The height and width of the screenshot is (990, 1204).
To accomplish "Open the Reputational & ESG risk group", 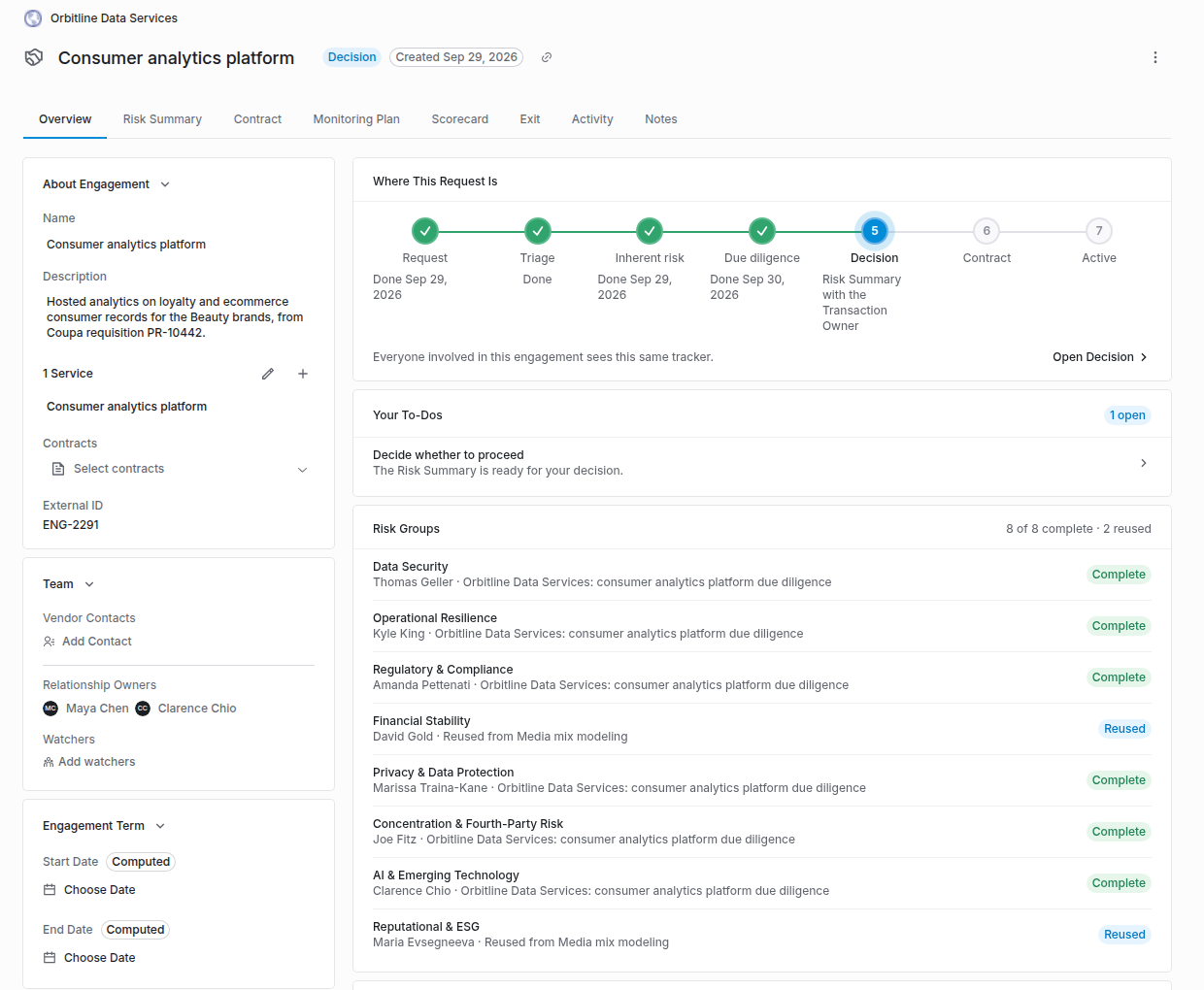I will pyautogui.click(x=762, y=935).
